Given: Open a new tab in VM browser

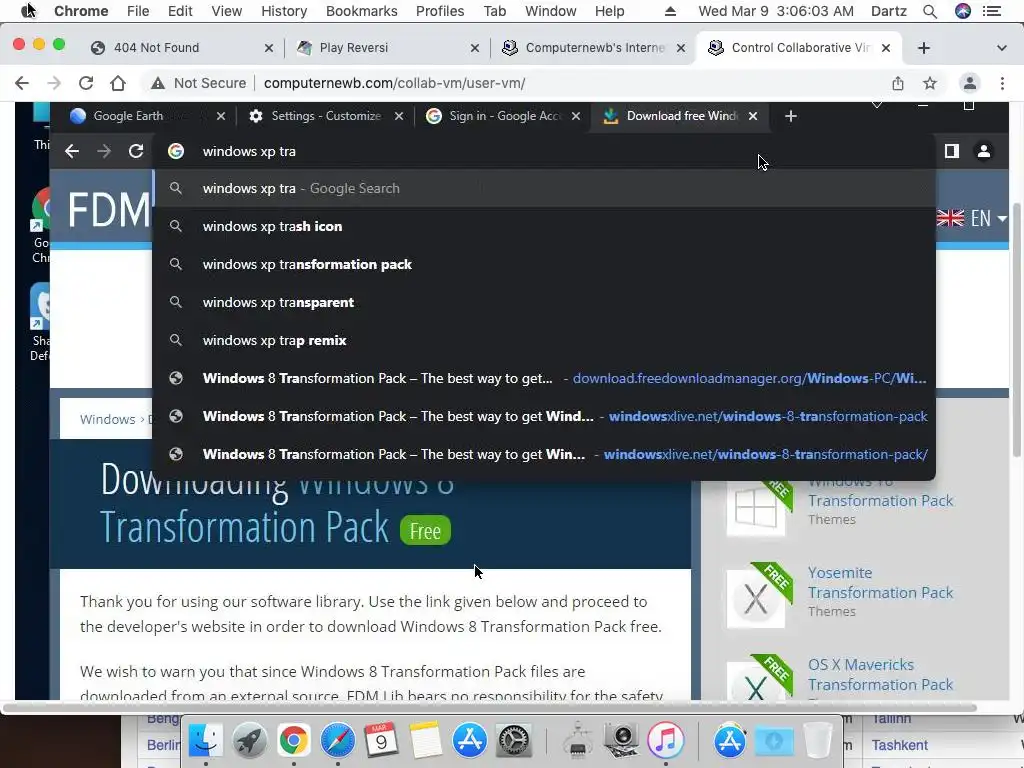Looking at the screenshot, I should [791, 116].
